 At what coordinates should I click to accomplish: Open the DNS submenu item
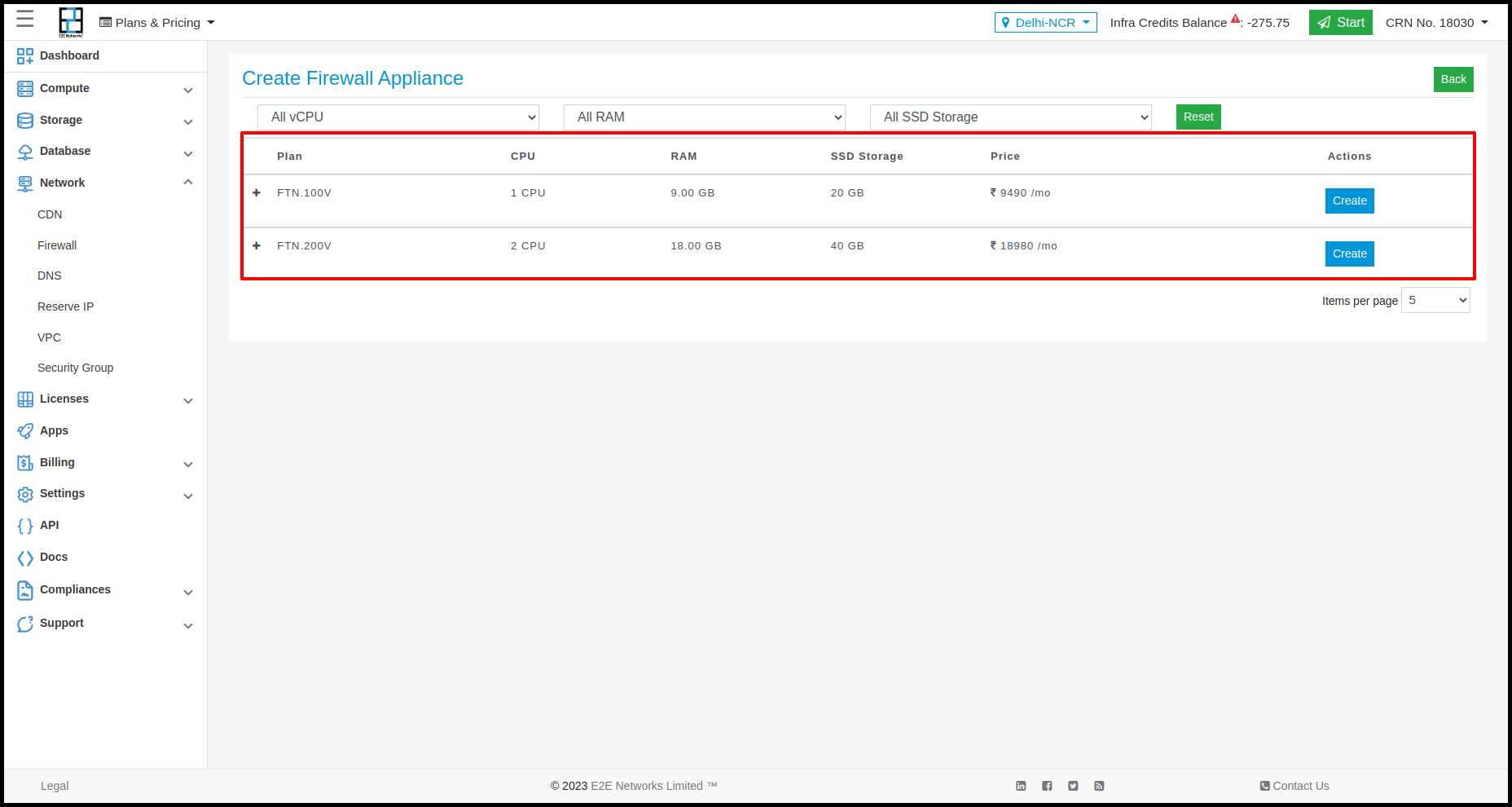50,276
